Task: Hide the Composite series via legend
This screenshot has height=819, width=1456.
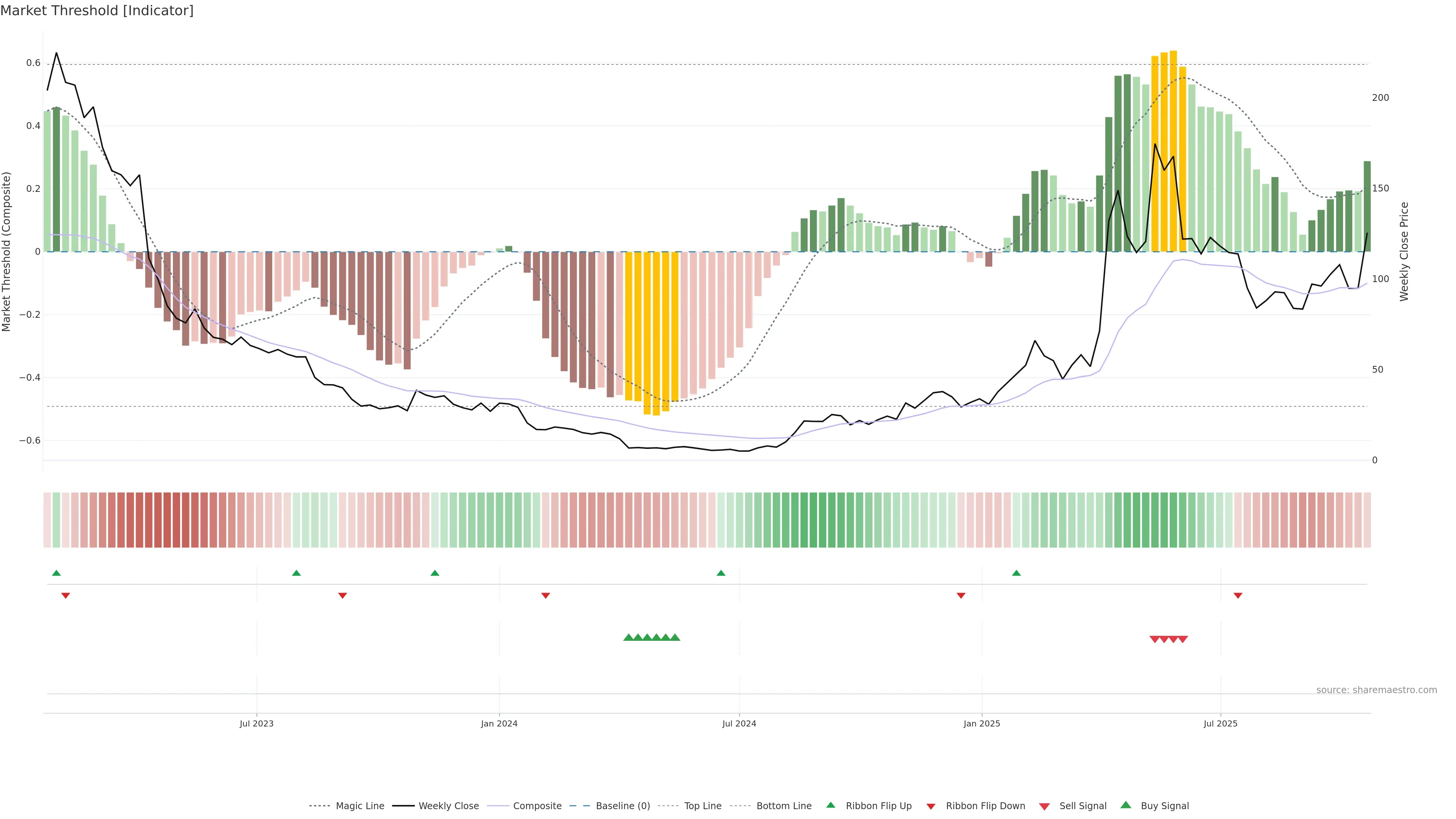Action: coord(537,806)
